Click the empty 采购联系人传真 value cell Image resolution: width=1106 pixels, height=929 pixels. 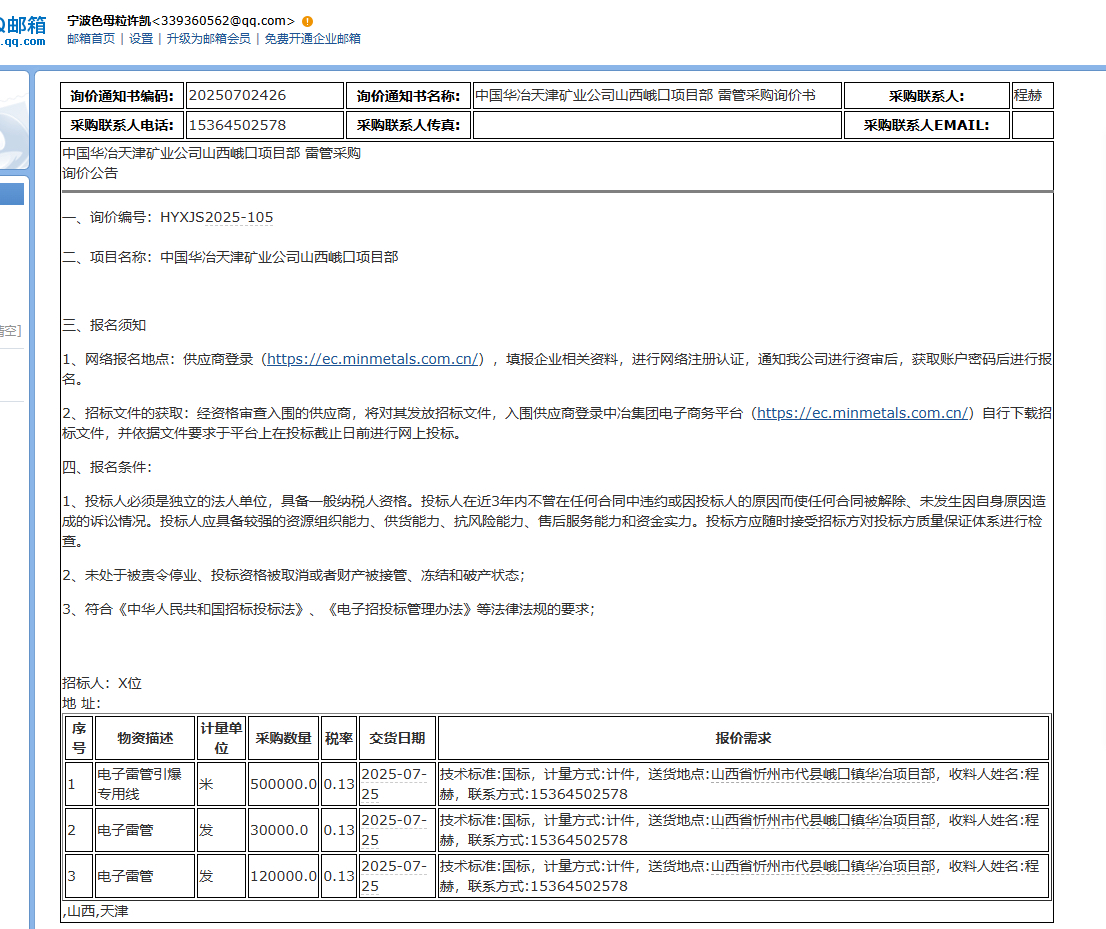[x=657, y=126]
